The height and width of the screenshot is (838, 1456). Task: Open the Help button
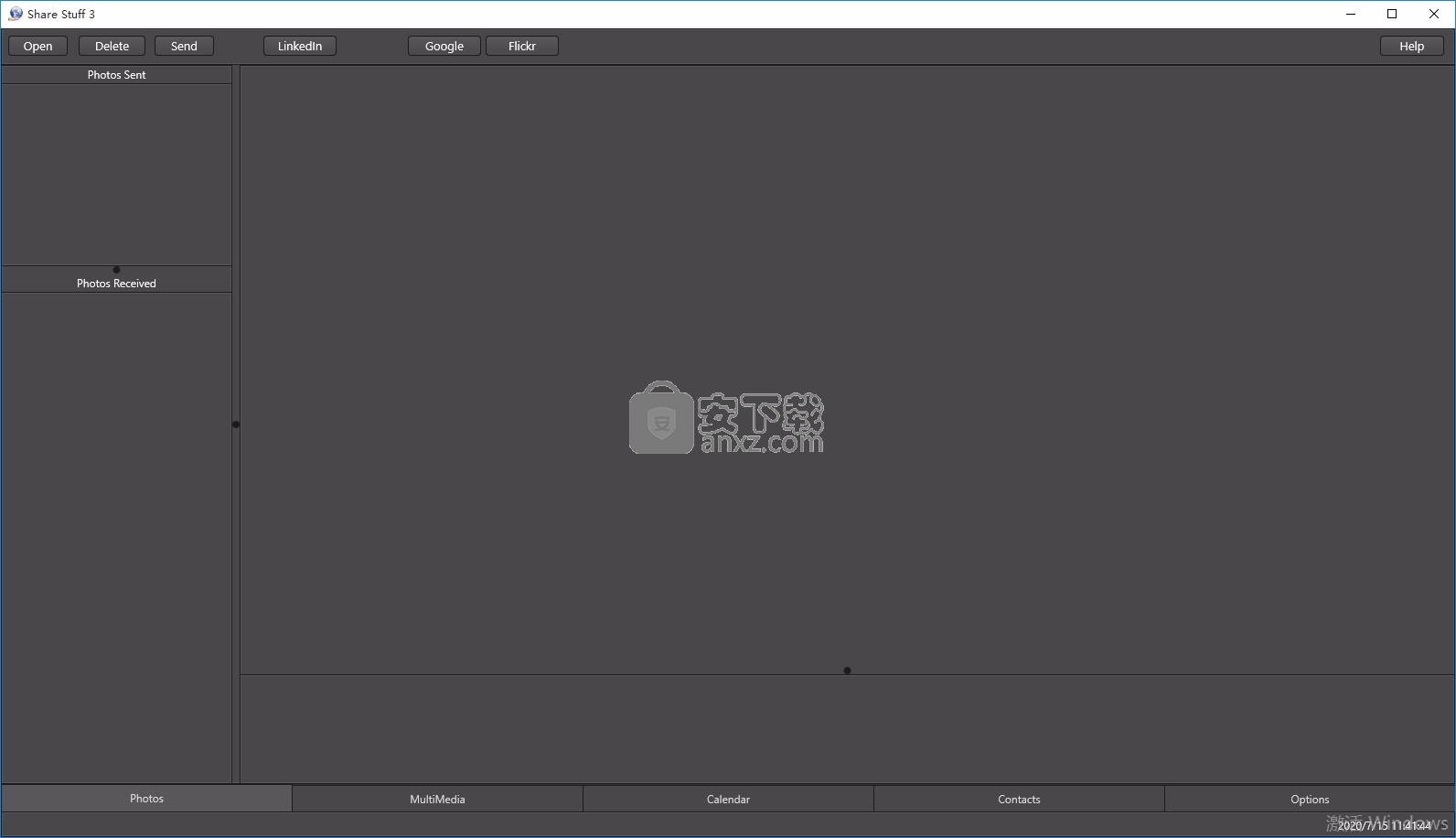[1411, 46]
